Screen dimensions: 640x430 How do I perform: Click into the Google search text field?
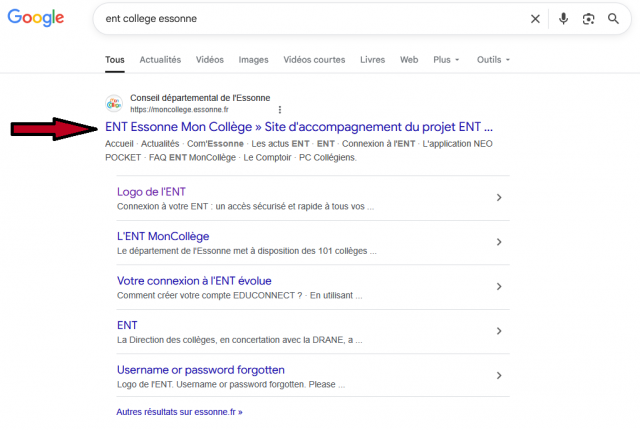pos(300,19)
